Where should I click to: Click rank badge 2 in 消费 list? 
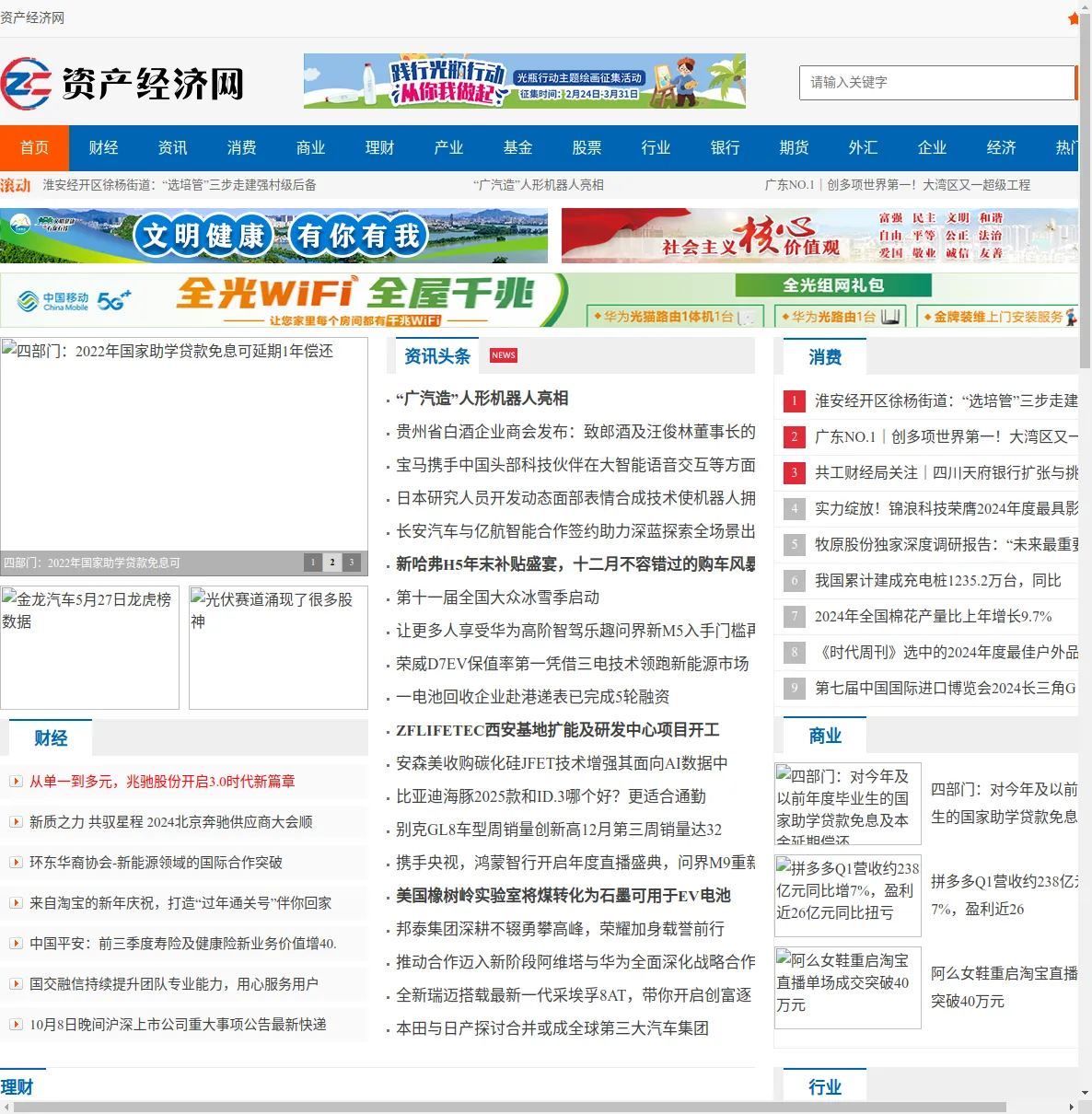794,437
